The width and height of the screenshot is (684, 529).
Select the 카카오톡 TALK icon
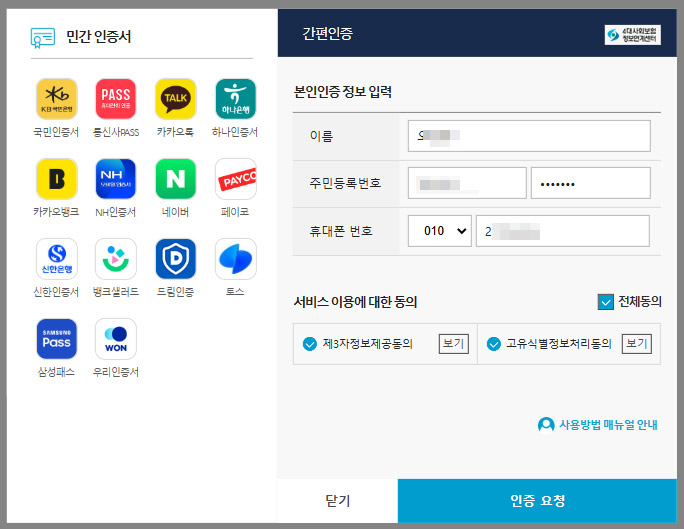175,99
